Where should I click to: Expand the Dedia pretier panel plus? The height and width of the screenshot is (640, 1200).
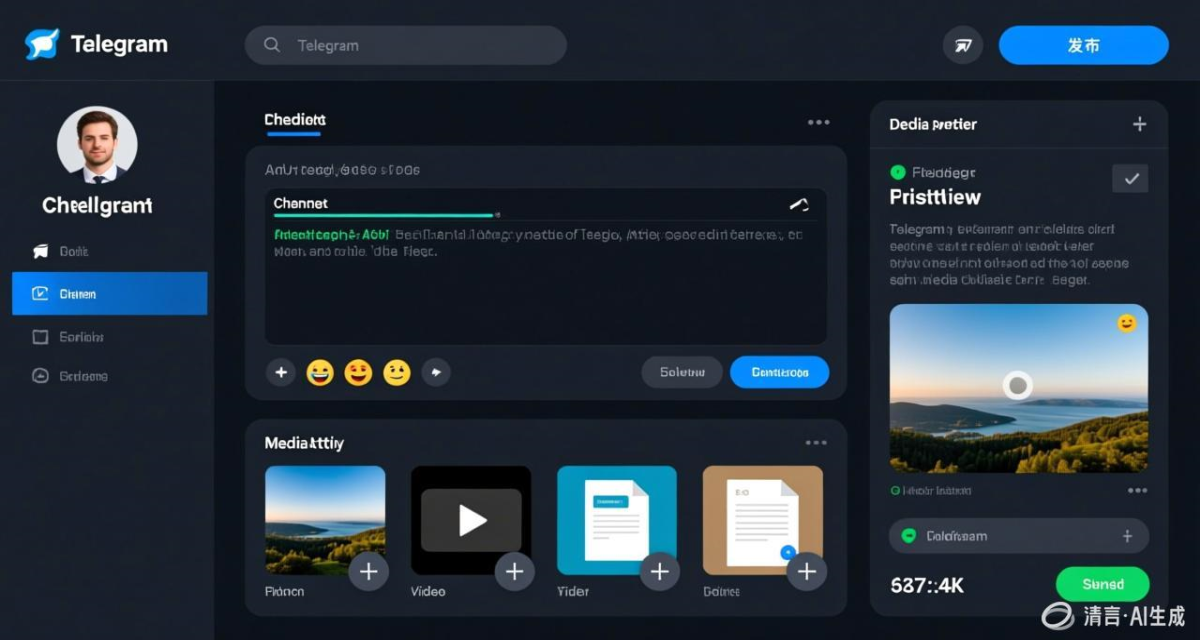(1139, 124)
